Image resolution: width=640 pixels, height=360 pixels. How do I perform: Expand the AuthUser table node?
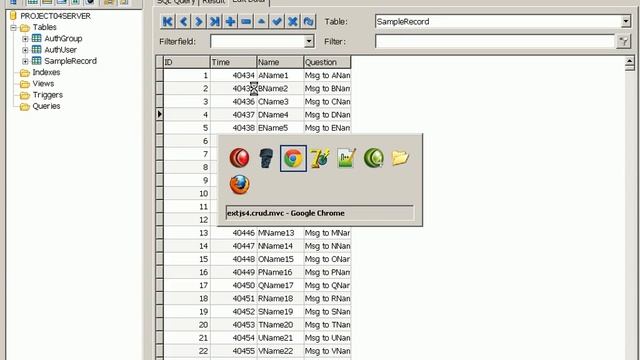[x=25, y=50]
